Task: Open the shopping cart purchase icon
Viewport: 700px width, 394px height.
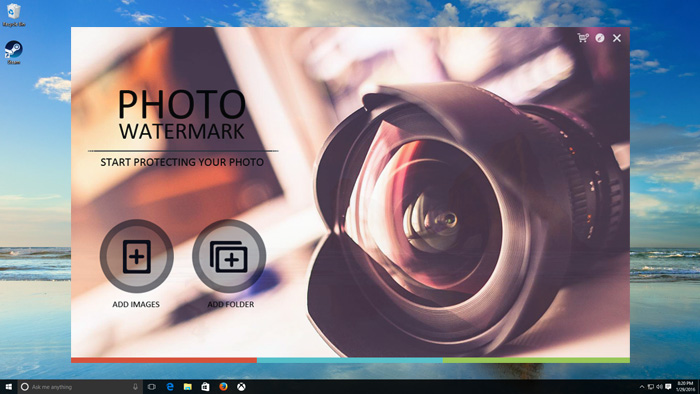Action: tap(583, 38)
